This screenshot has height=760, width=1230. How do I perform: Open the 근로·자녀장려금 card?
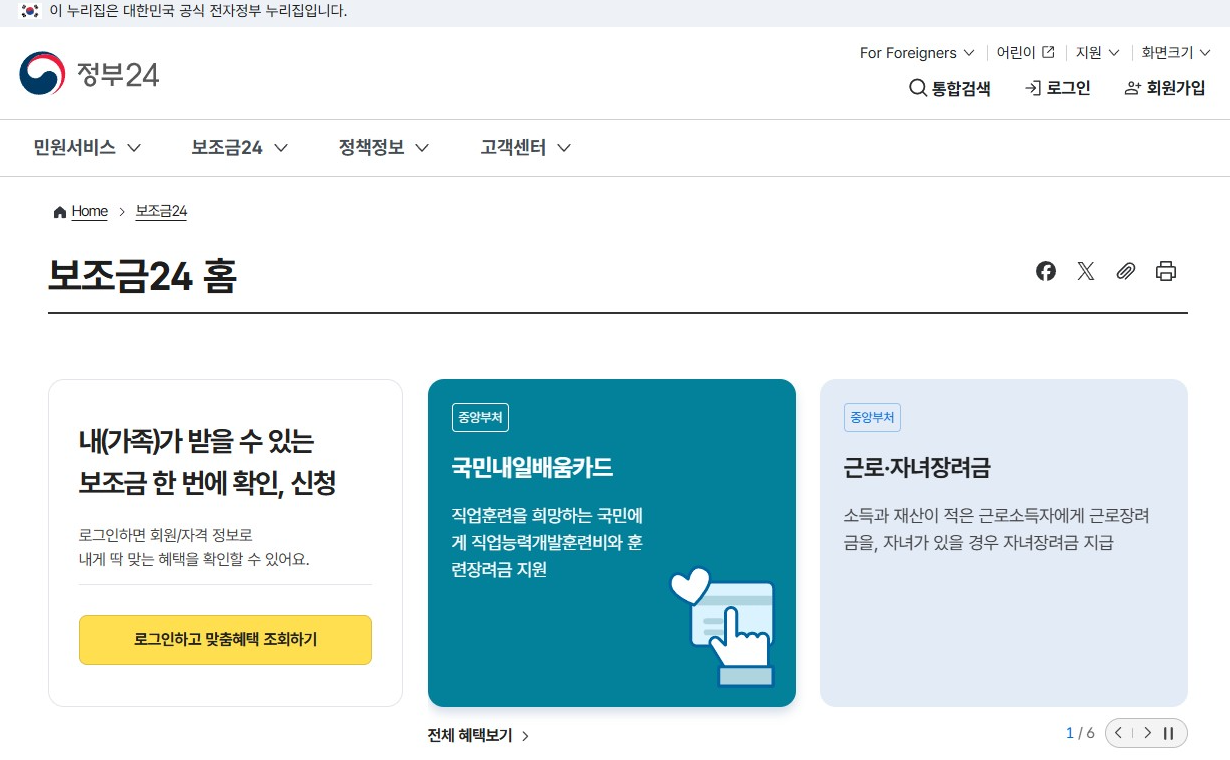click(x=1004, y=543)
